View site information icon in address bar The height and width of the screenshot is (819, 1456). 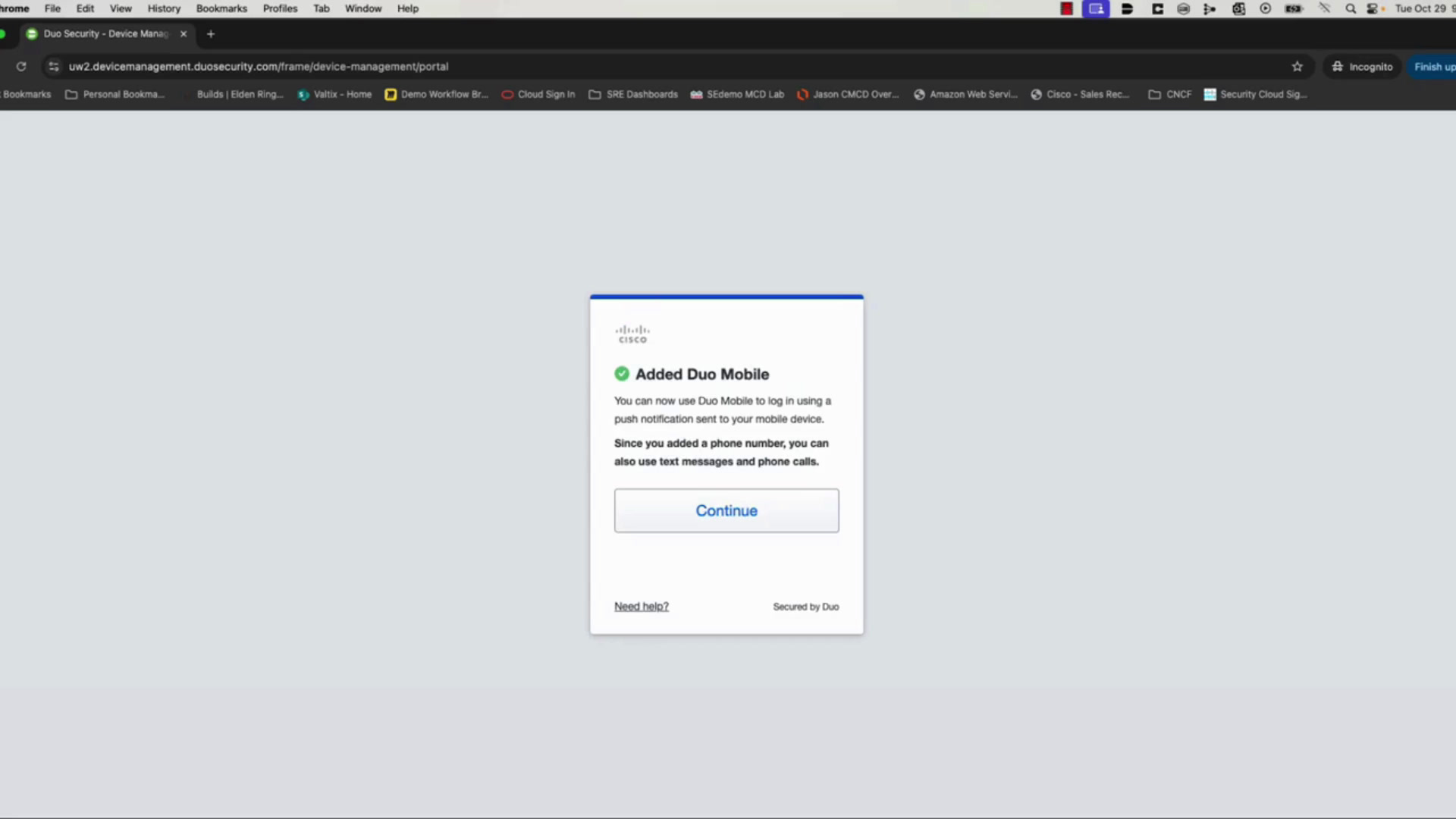tap(53, 67)
